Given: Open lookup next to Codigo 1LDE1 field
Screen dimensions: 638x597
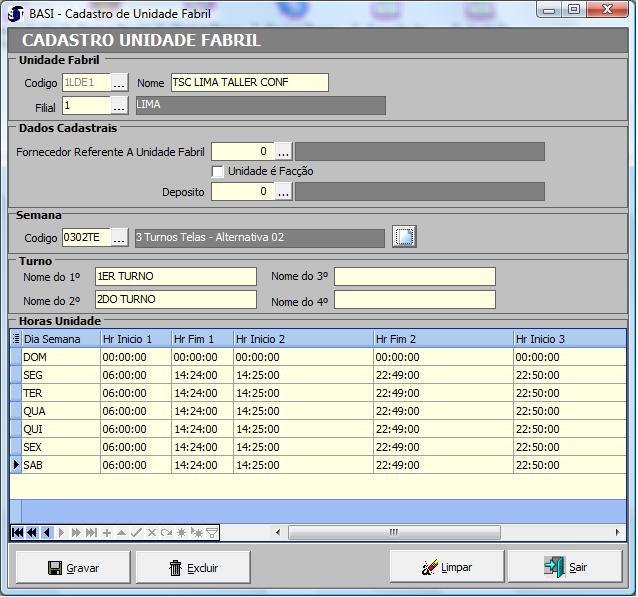Looking at the screenshot, I should [x=120, y=83].
